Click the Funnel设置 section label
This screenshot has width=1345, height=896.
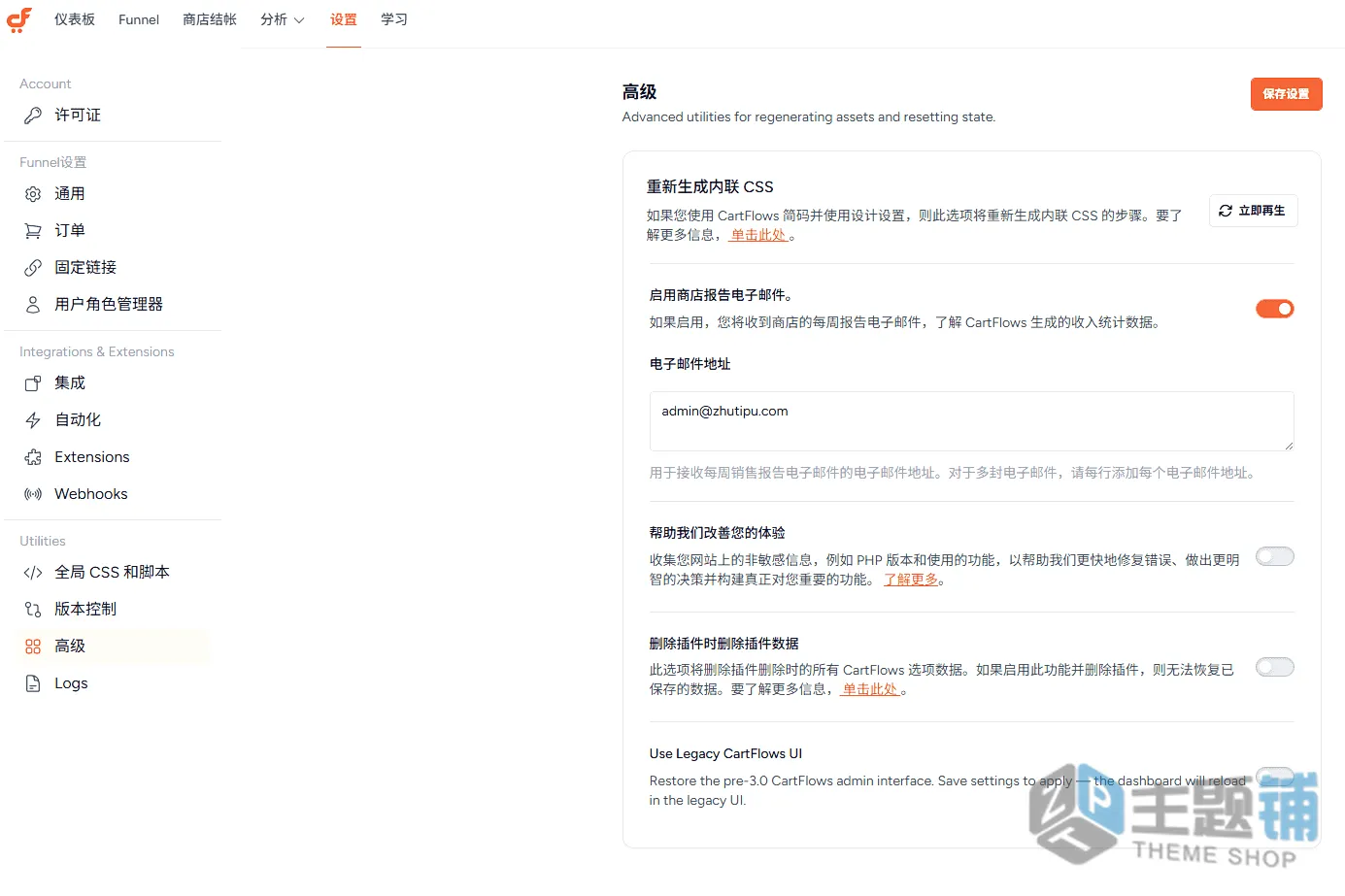tap(52, 162)
